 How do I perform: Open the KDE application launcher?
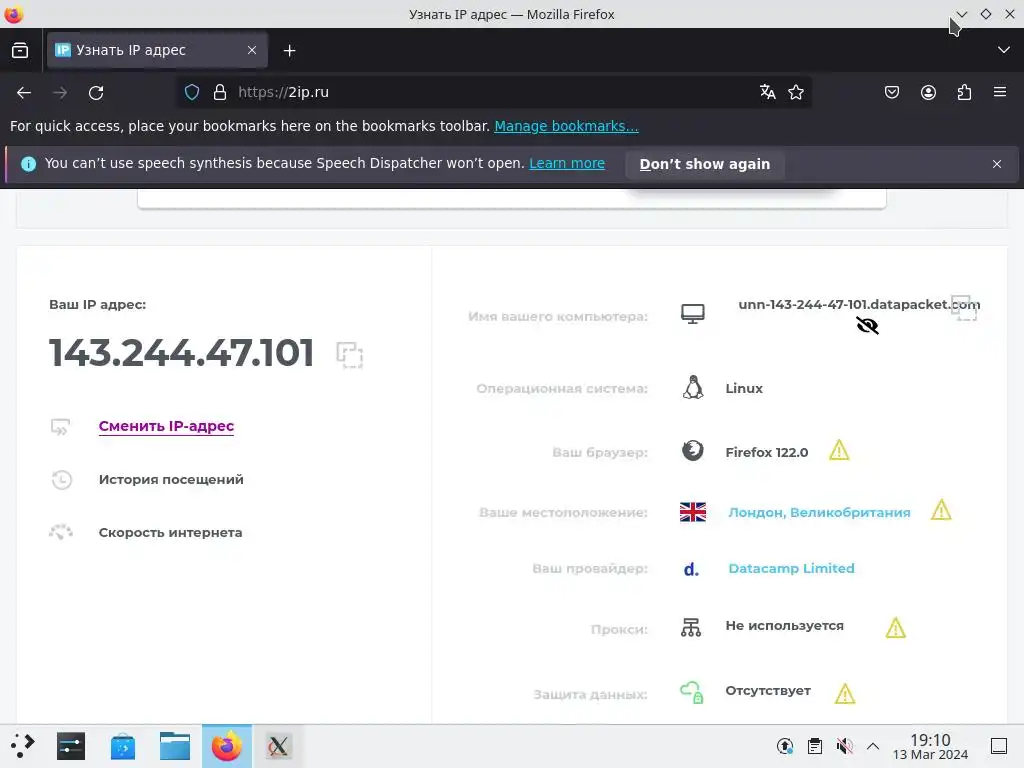[x=22, y=746]
